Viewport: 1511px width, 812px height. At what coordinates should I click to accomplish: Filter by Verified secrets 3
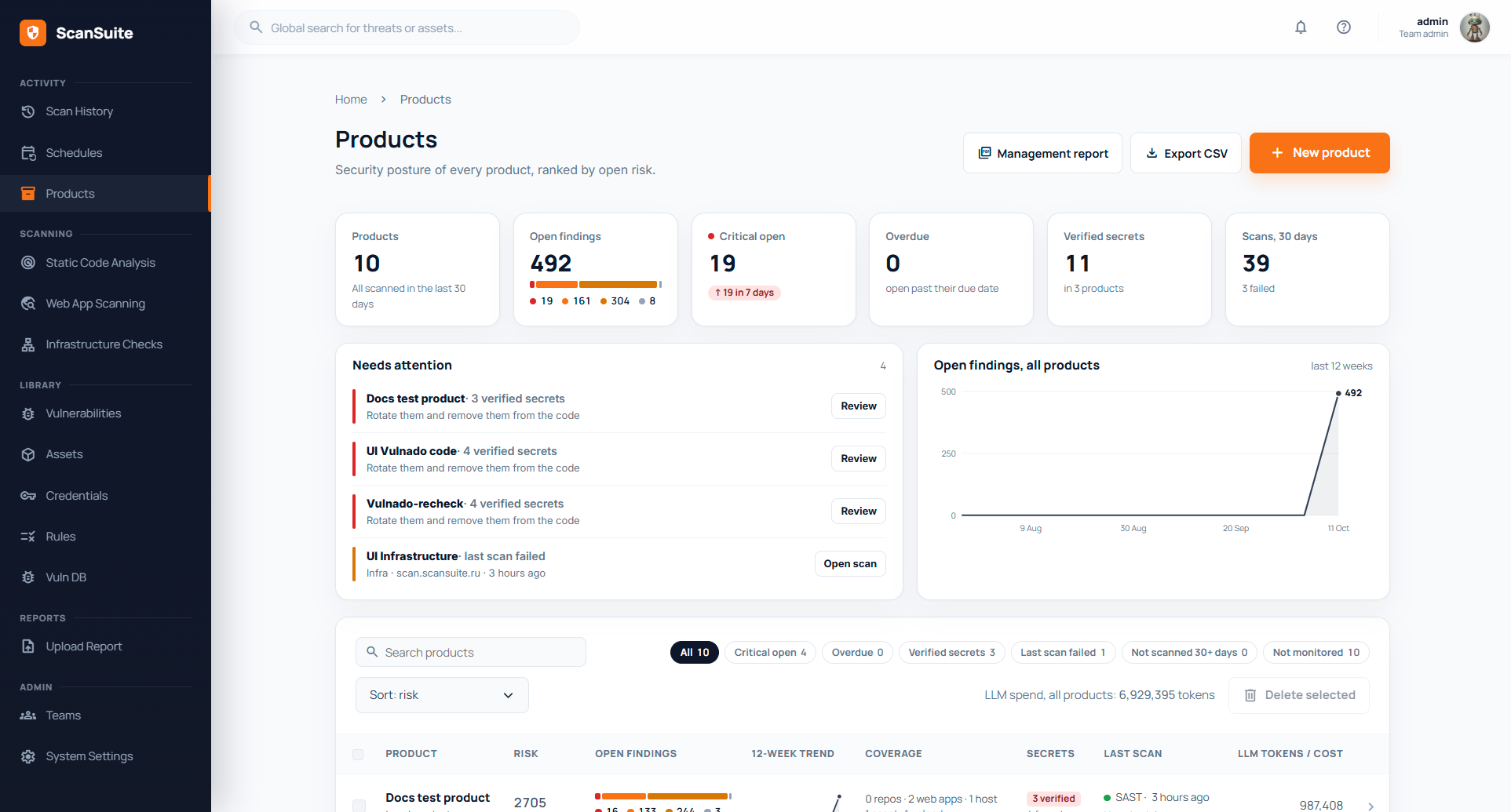951,653
